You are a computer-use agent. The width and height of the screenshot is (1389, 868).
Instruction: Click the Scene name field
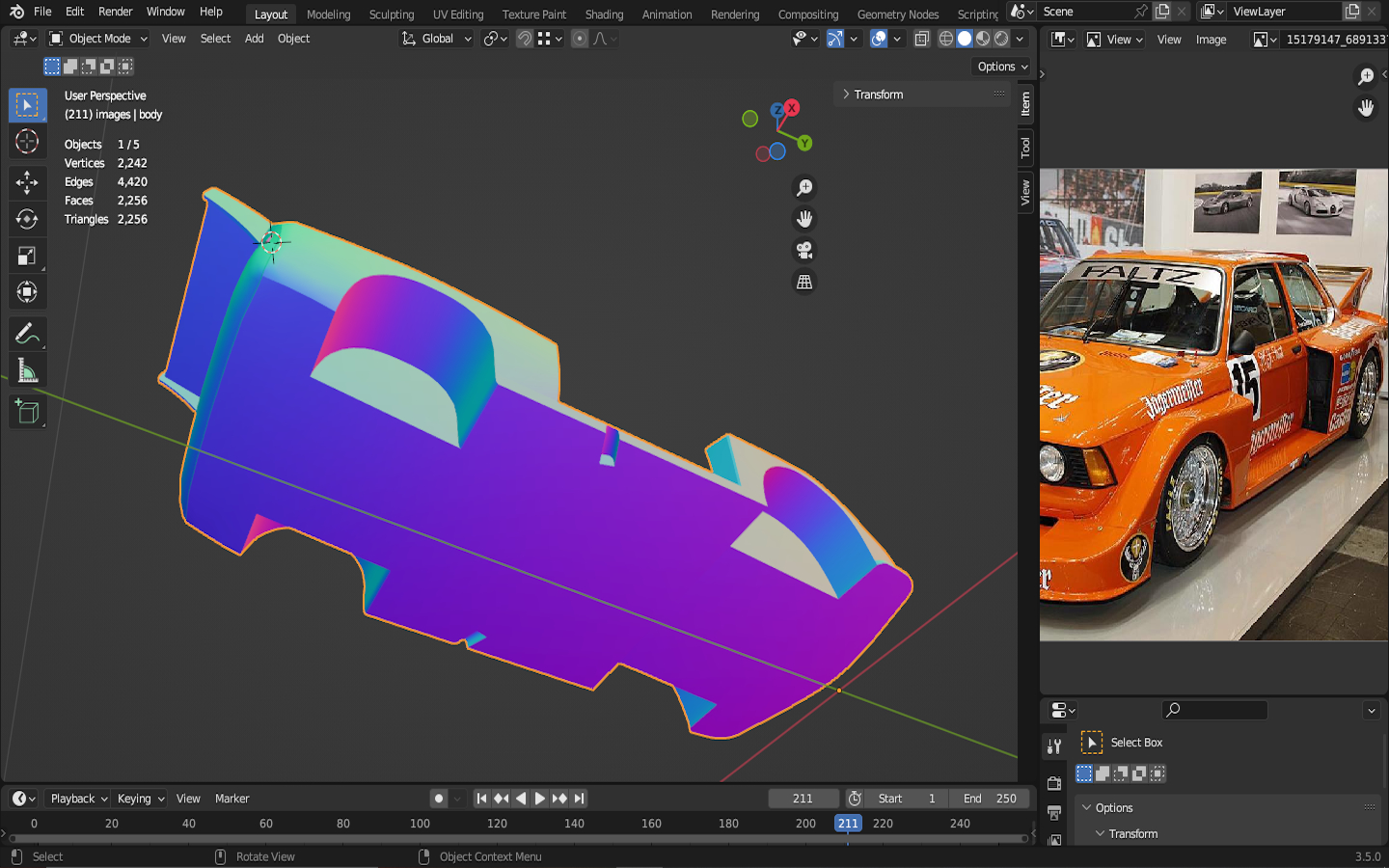point(1085,12)
